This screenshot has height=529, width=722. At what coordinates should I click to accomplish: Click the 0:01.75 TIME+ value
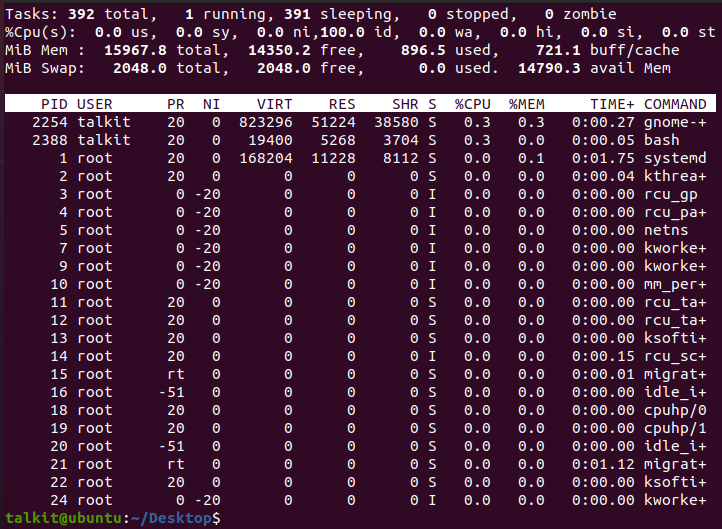coord(603,158)
